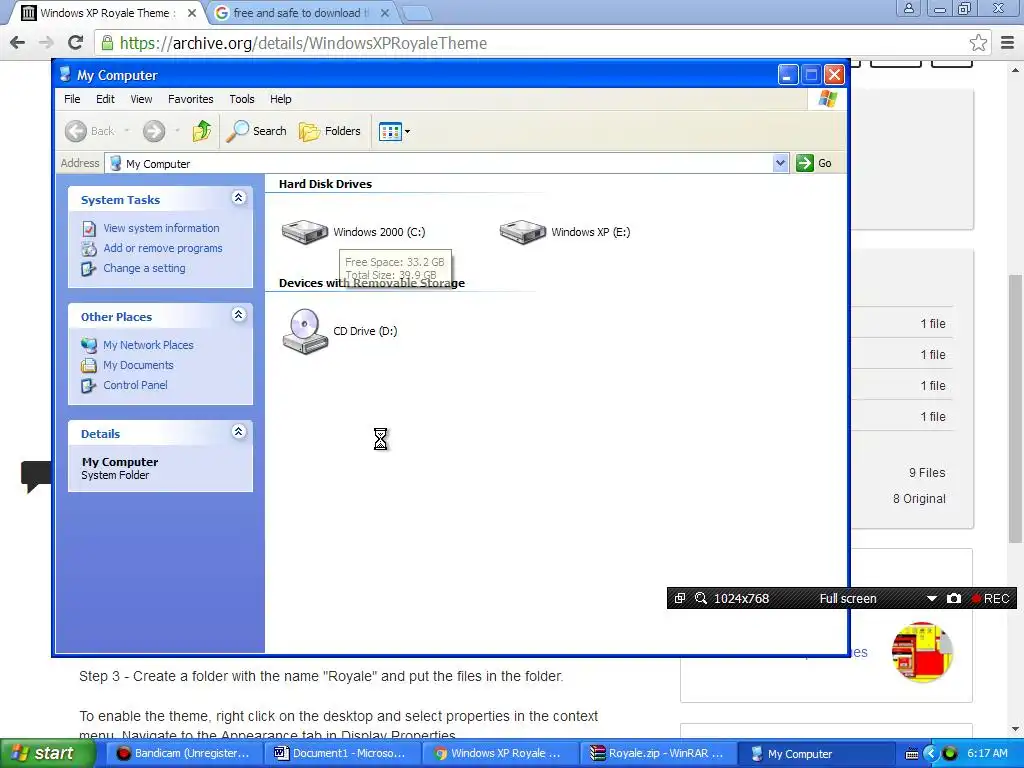Click My Computer taskbar button
1024x768 pixels.
tap(816, 754)
